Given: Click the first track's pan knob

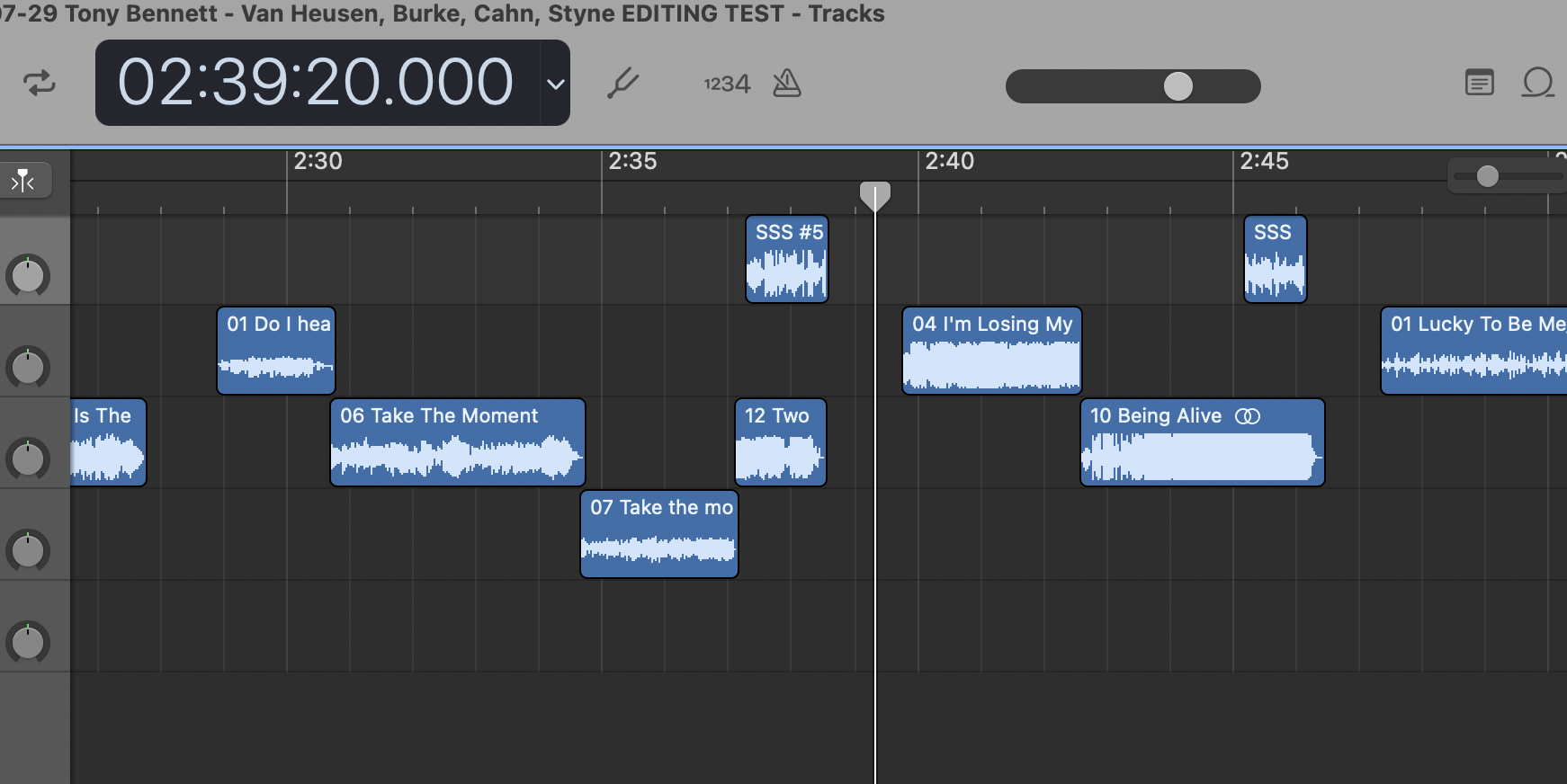Looking at the screenshot, I should click(x=28, y=275).
